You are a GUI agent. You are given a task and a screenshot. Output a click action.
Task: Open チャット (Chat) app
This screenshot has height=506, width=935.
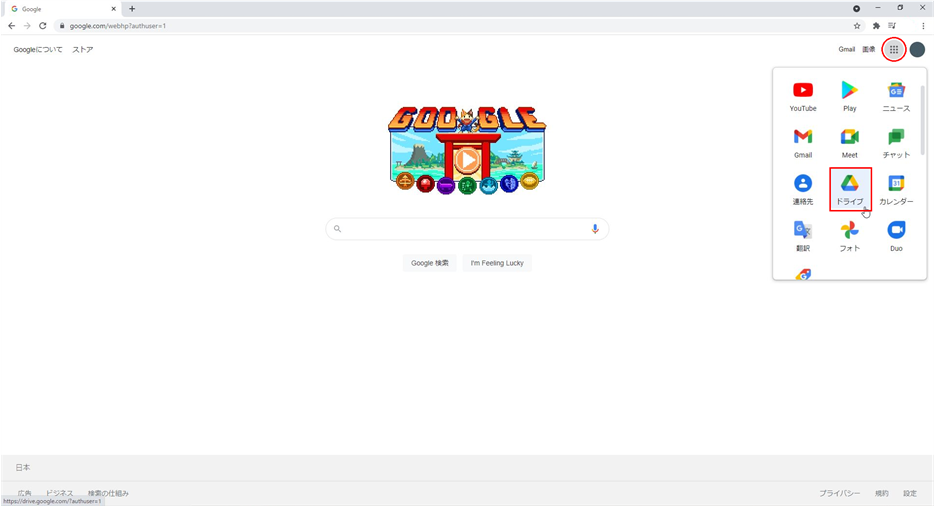click(896, 143)
